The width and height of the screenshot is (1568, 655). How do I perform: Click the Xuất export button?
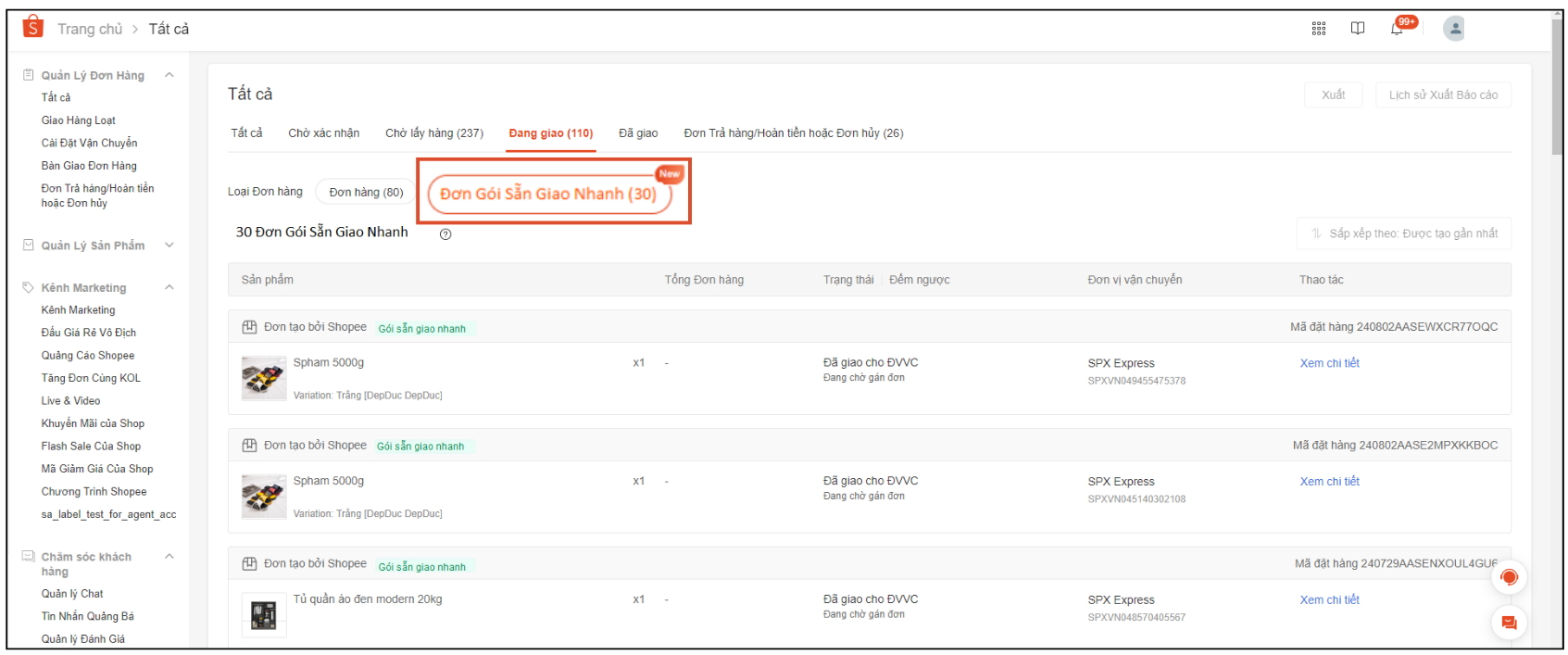tap(1333, 95)
